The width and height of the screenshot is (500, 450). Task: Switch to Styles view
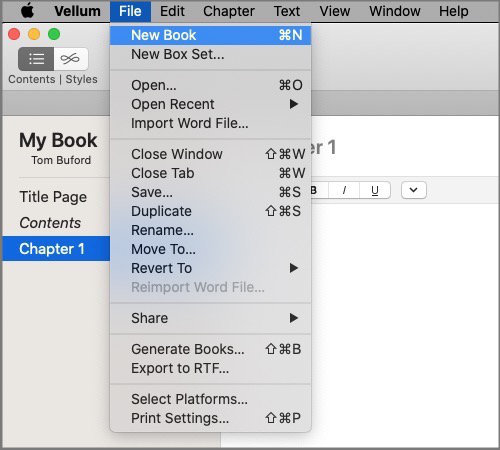[71, 59]
